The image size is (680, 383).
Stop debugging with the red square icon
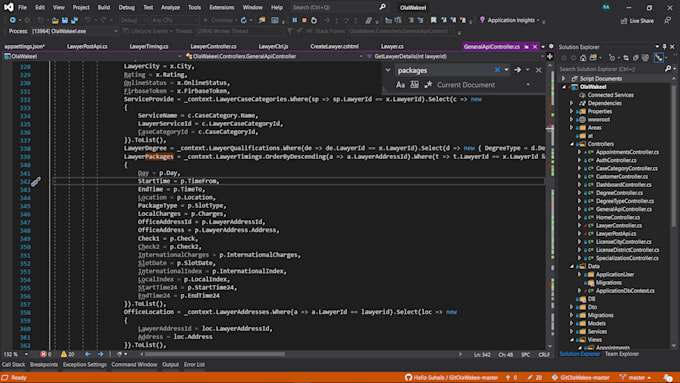click(304, 20)
